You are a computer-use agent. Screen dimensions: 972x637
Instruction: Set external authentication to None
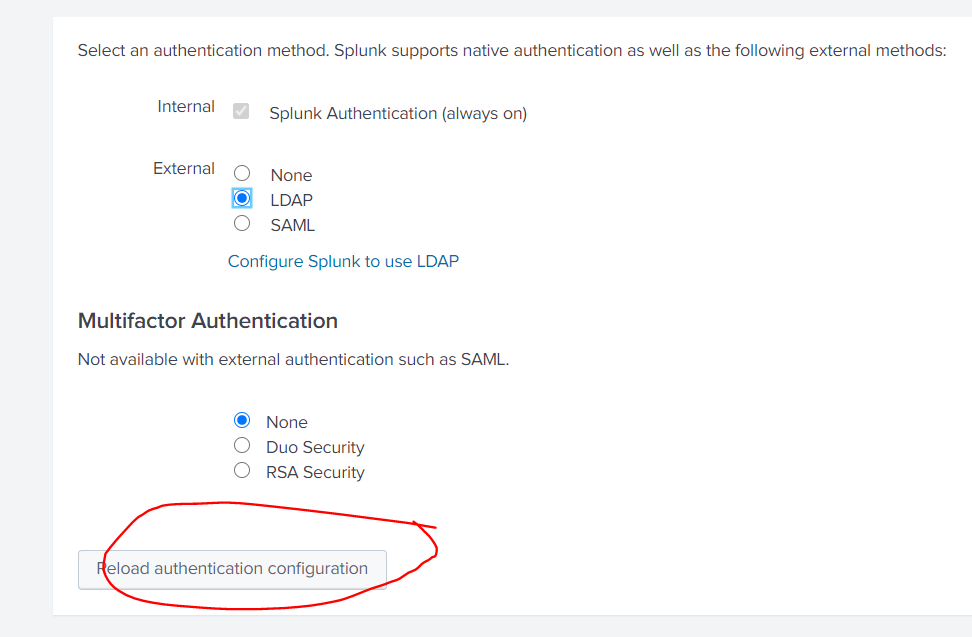(242, 172)
